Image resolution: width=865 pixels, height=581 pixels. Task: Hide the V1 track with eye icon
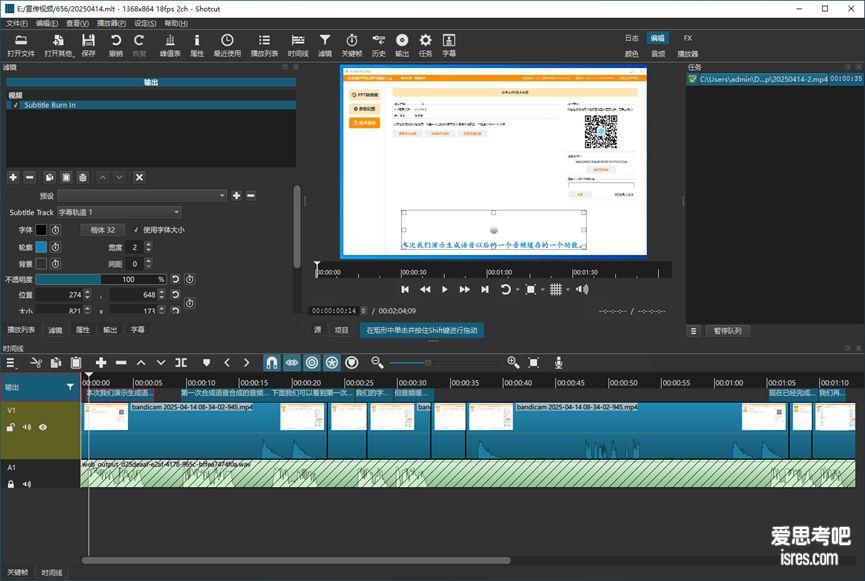[x=42, y=427]
